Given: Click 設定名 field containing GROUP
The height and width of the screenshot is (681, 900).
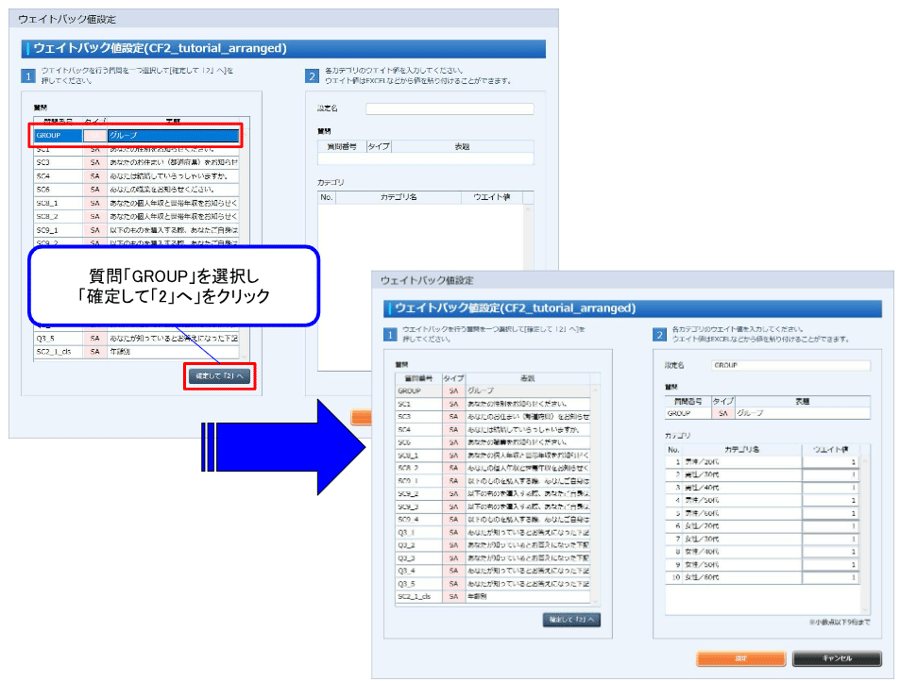Looking at the screenshot, I should point(790,366).
